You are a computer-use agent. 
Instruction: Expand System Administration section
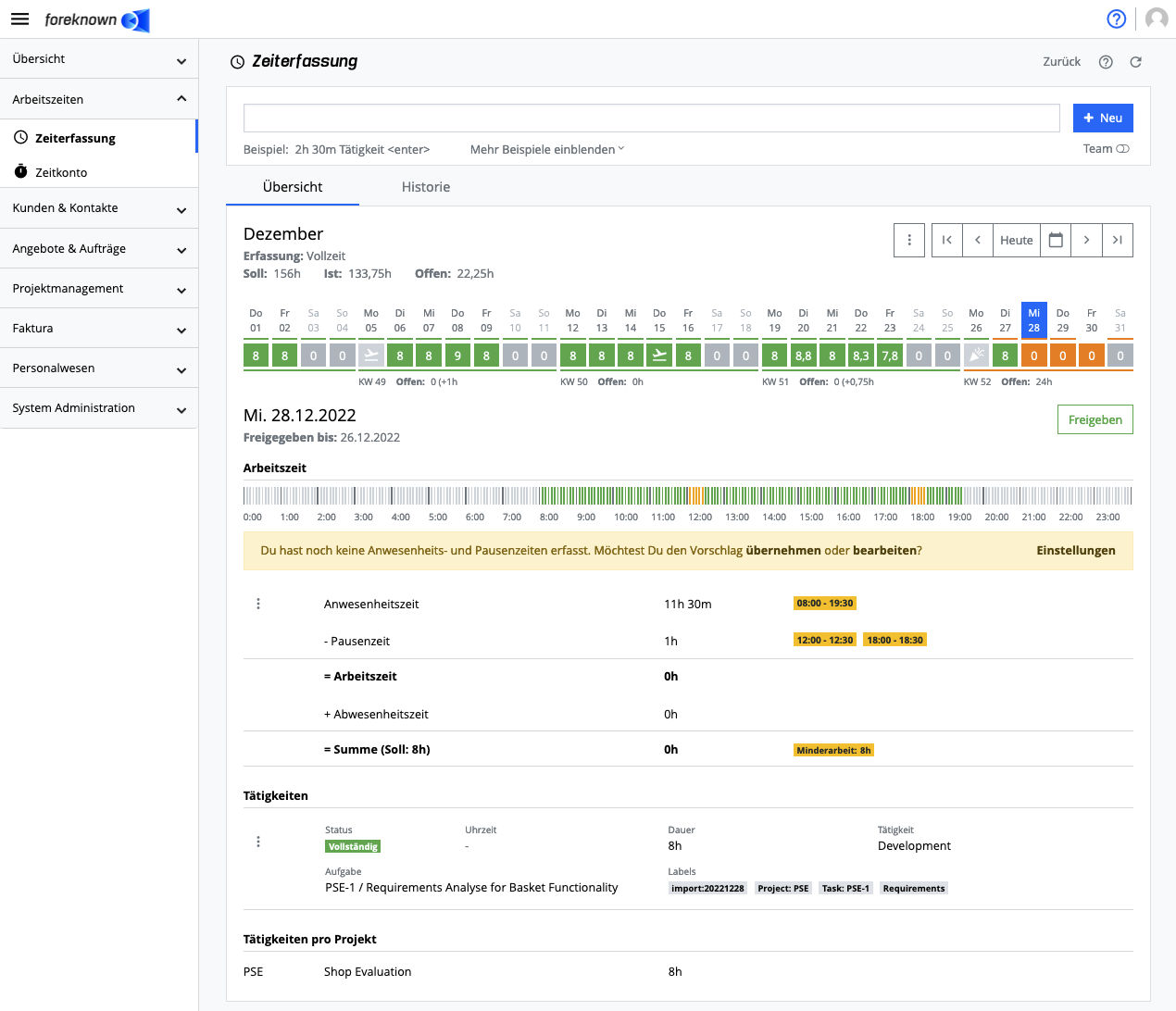99,408
